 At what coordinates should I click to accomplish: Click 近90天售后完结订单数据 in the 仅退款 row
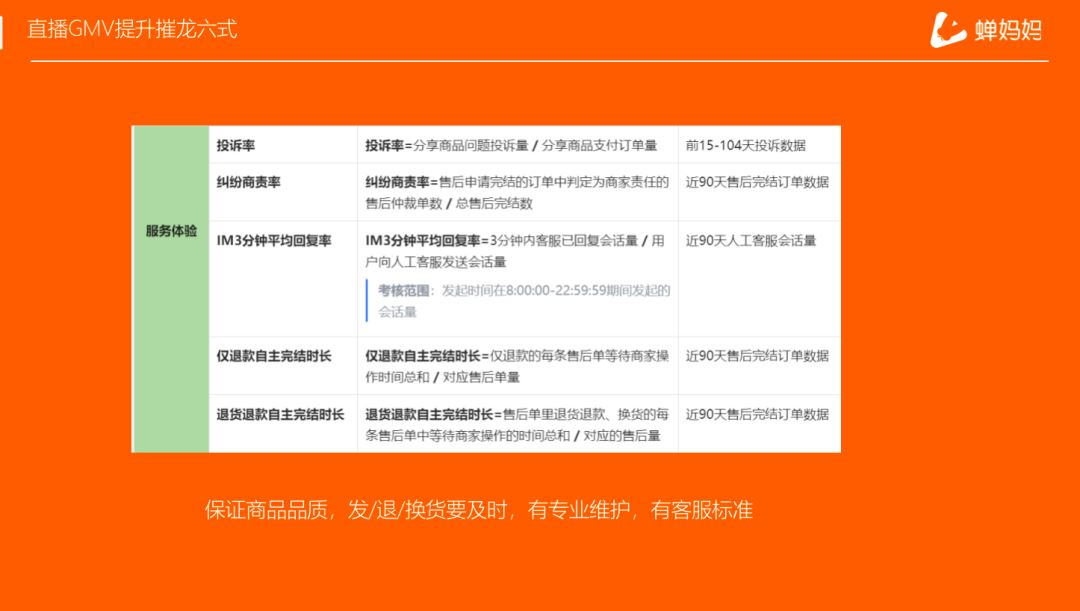(x=757, y=355)
